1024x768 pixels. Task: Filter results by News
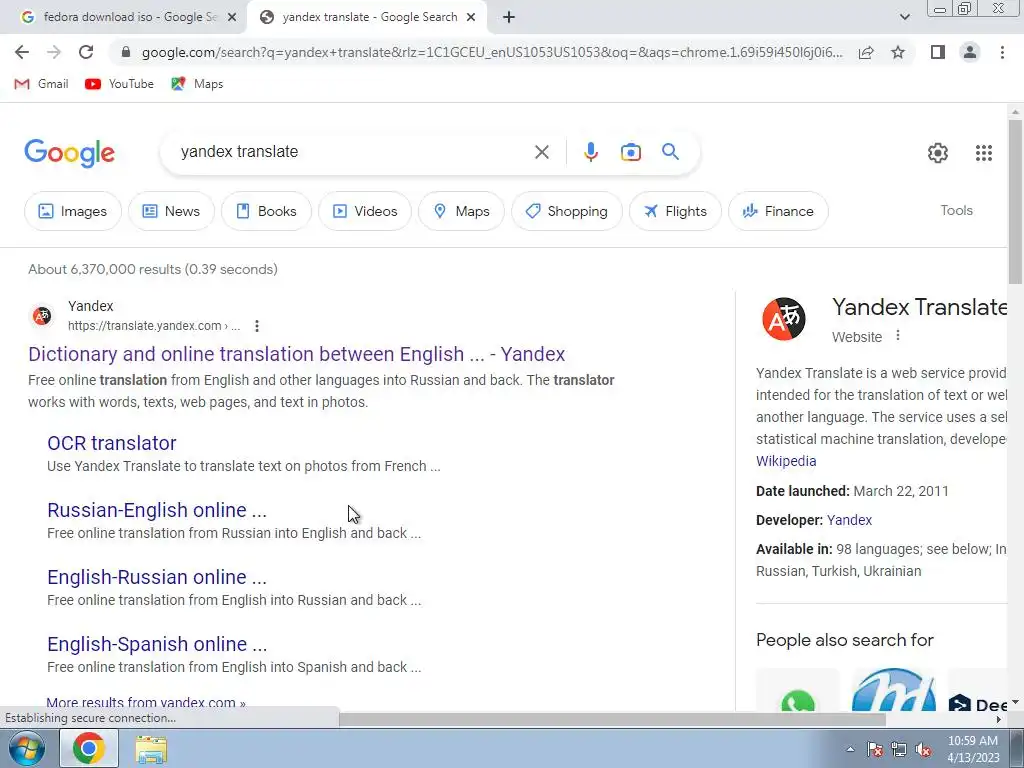pos(171,211)
